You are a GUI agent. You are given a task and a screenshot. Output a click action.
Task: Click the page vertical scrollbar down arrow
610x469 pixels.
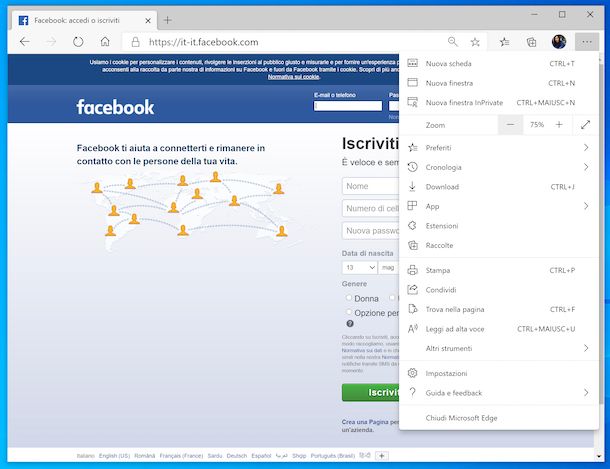pos(598,456)
